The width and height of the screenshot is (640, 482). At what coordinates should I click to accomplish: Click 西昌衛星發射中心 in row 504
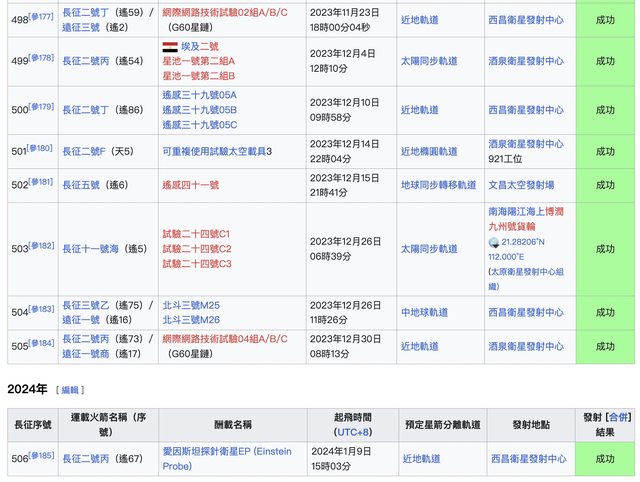coord(526,313)
